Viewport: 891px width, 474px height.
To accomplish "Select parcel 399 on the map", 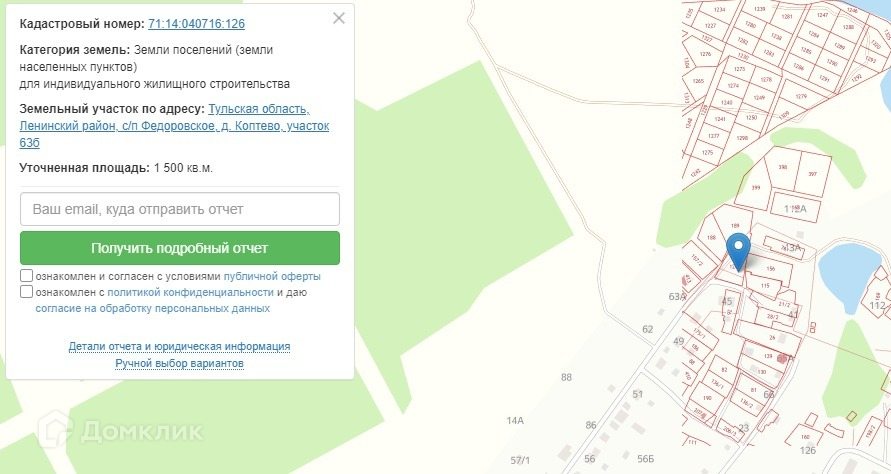I will pyautogui.click(x=756, y=188).
